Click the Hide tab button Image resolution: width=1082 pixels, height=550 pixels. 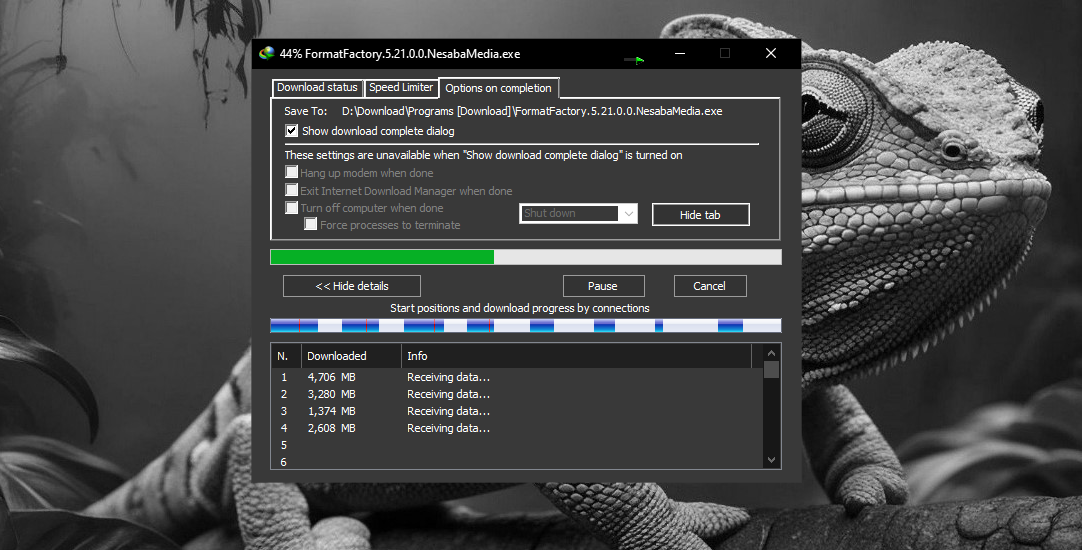pos(700,215)
